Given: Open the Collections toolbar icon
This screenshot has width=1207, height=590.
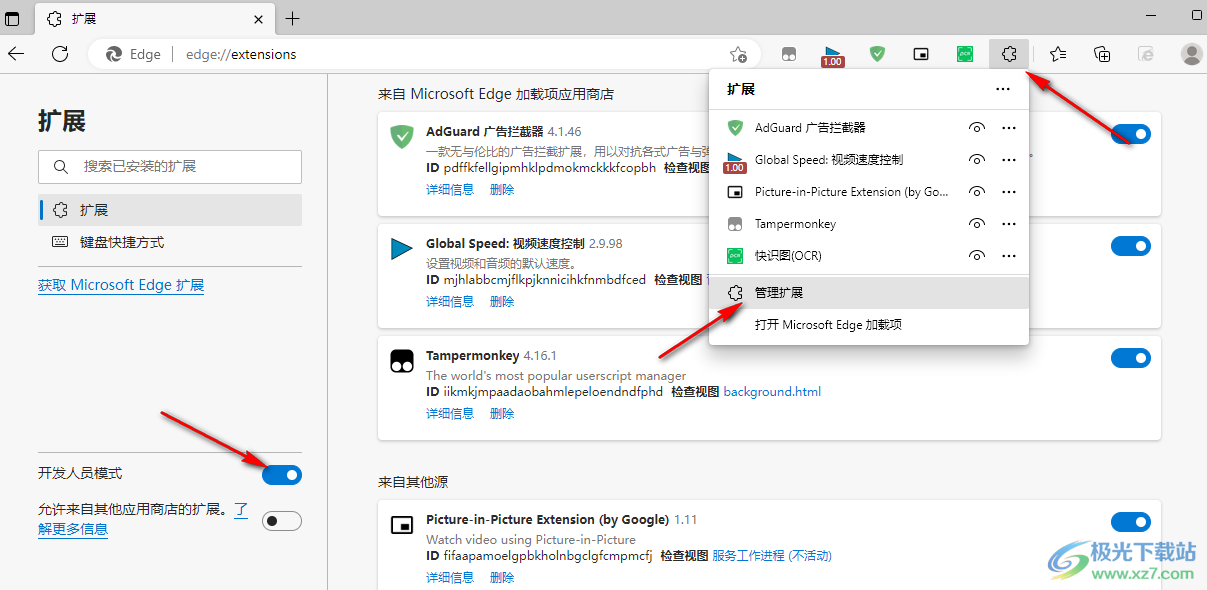Looking at the screenshot, I should tap(1102, 54).
